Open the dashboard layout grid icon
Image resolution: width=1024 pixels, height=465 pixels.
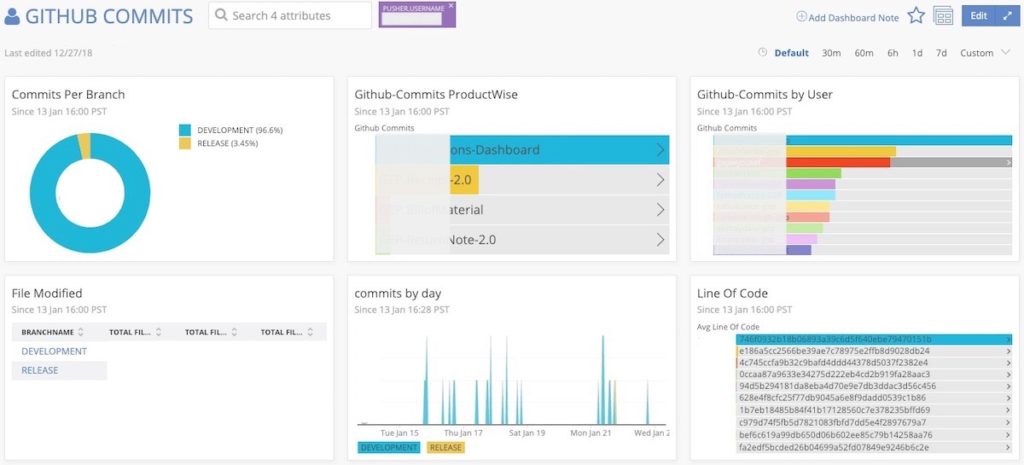[943, 16]
